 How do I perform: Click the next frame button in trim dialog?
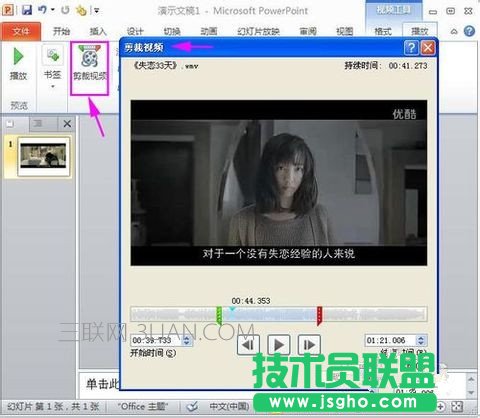(x=309, y=345)
